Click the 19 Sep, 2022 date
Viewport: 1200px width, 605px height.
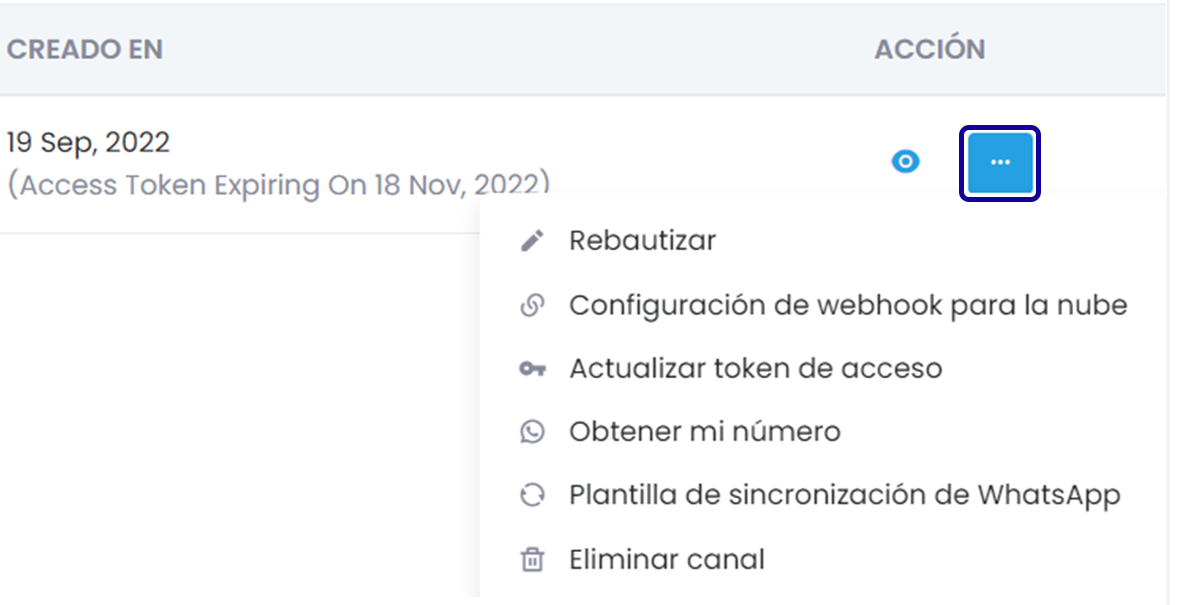coord(88,142)
